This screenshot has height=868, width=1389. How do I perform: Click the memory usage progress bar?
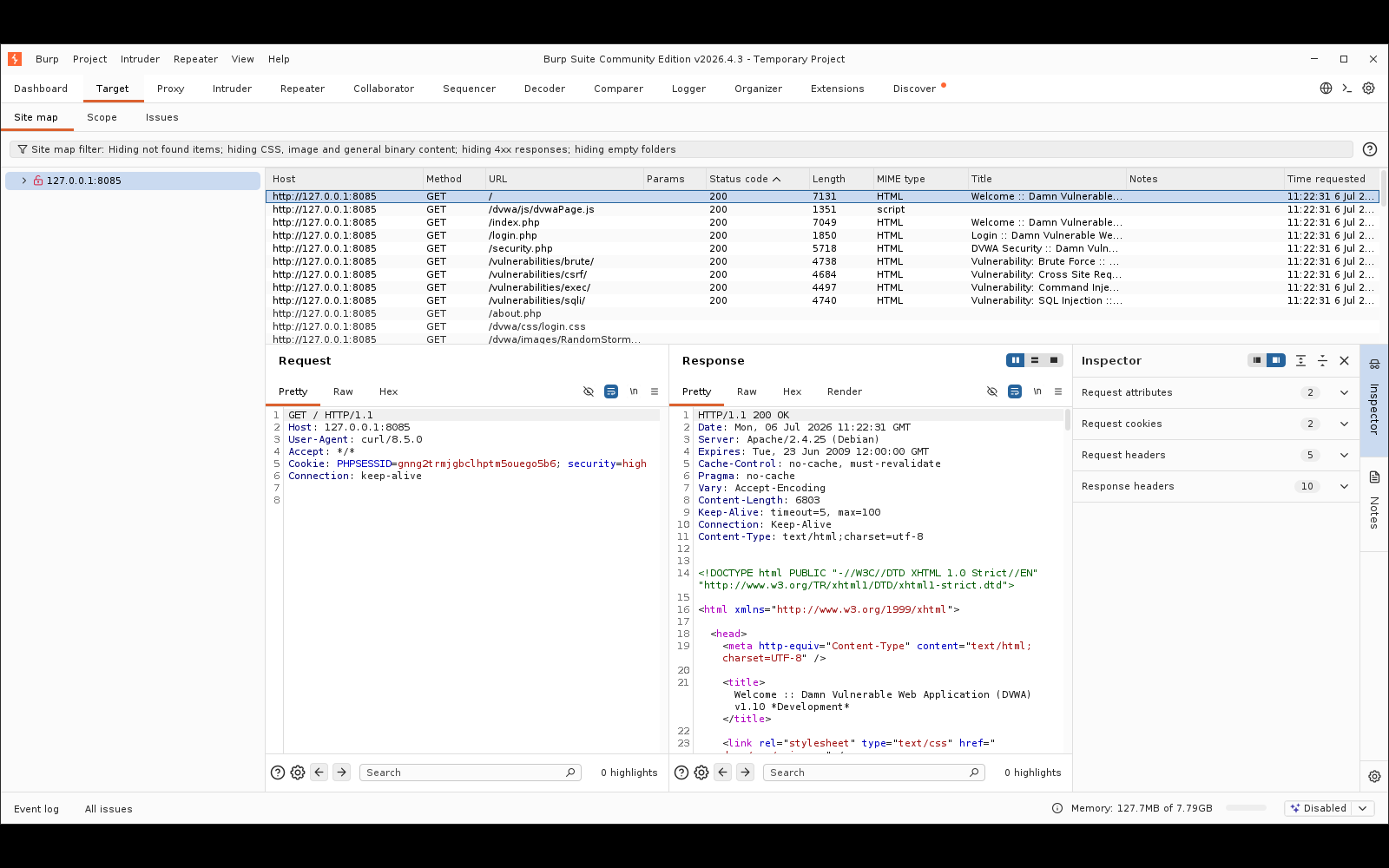1246,808
